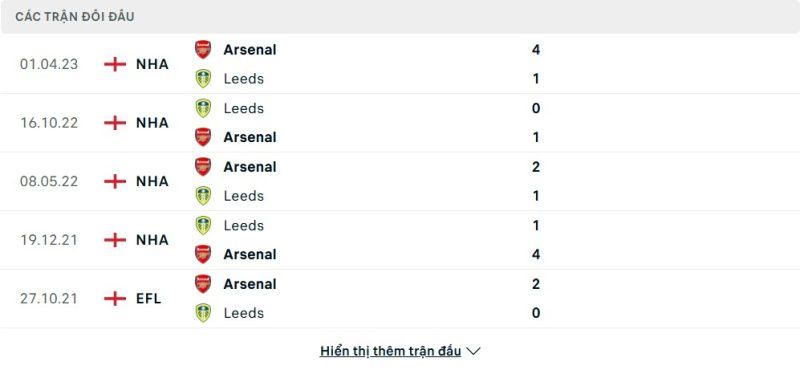
Task: Open 'Hiển thị thêm trận đấu' link
Action: click(x=390, y=351)
